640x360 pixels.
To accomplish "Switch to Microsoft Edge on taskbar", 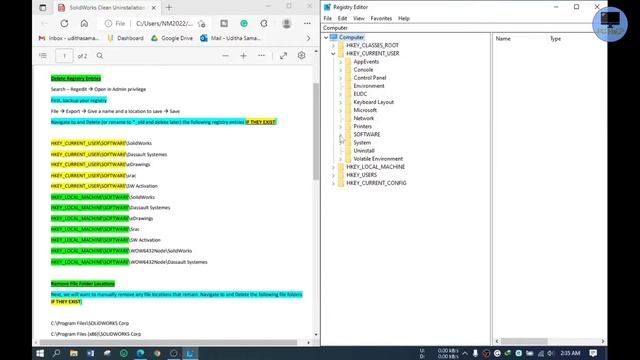I will 140,353.
